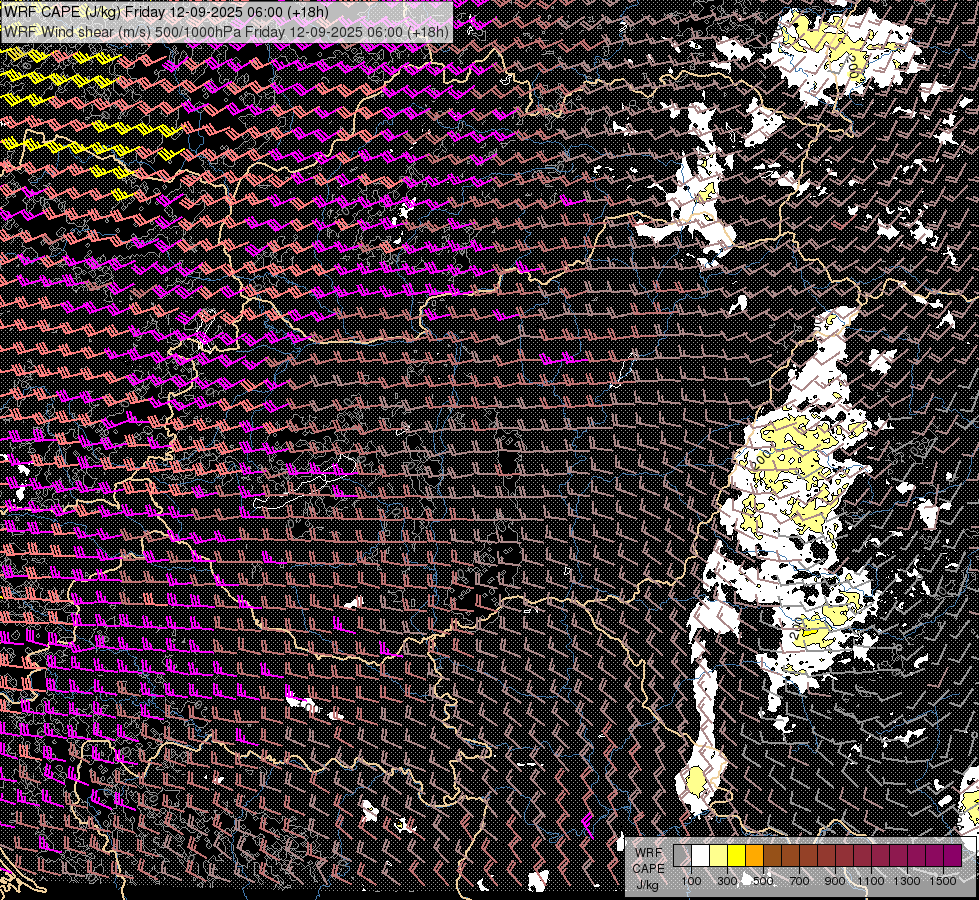Click the 1500 legend value
This screenshot has width=979, height=900.
pyautogui.click(x=943, y=881)
